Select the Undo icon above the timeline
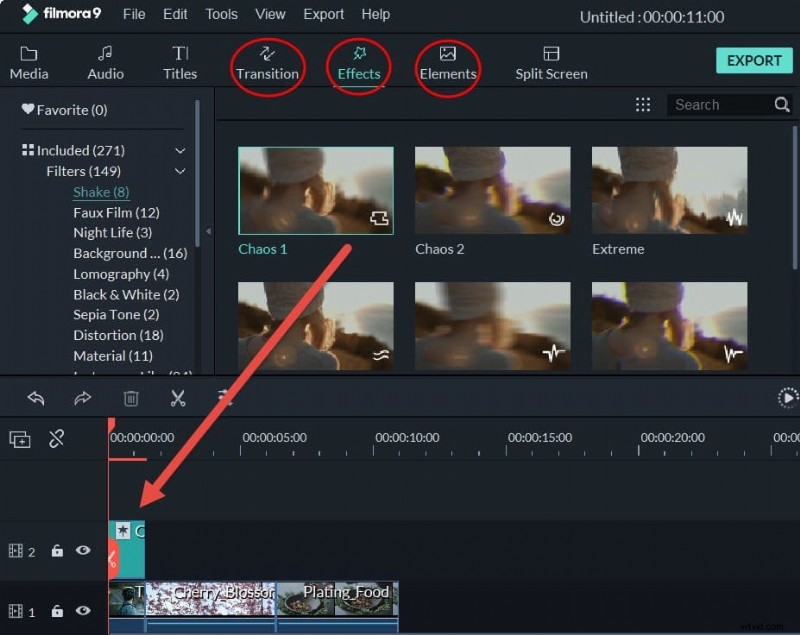800x635 pixels. click(x=36, y=398)
